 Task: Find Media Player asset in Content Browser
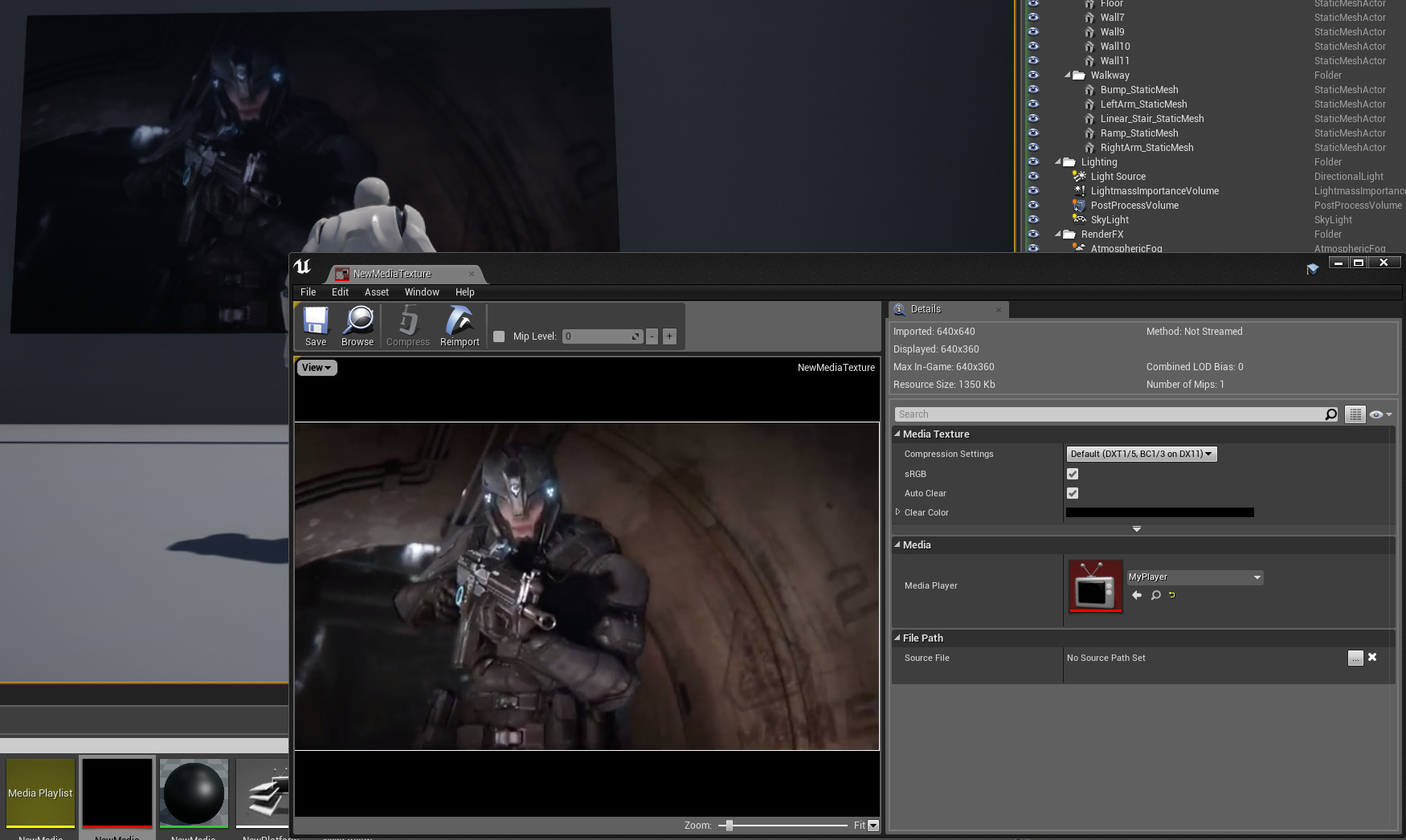click(1155, 595)
